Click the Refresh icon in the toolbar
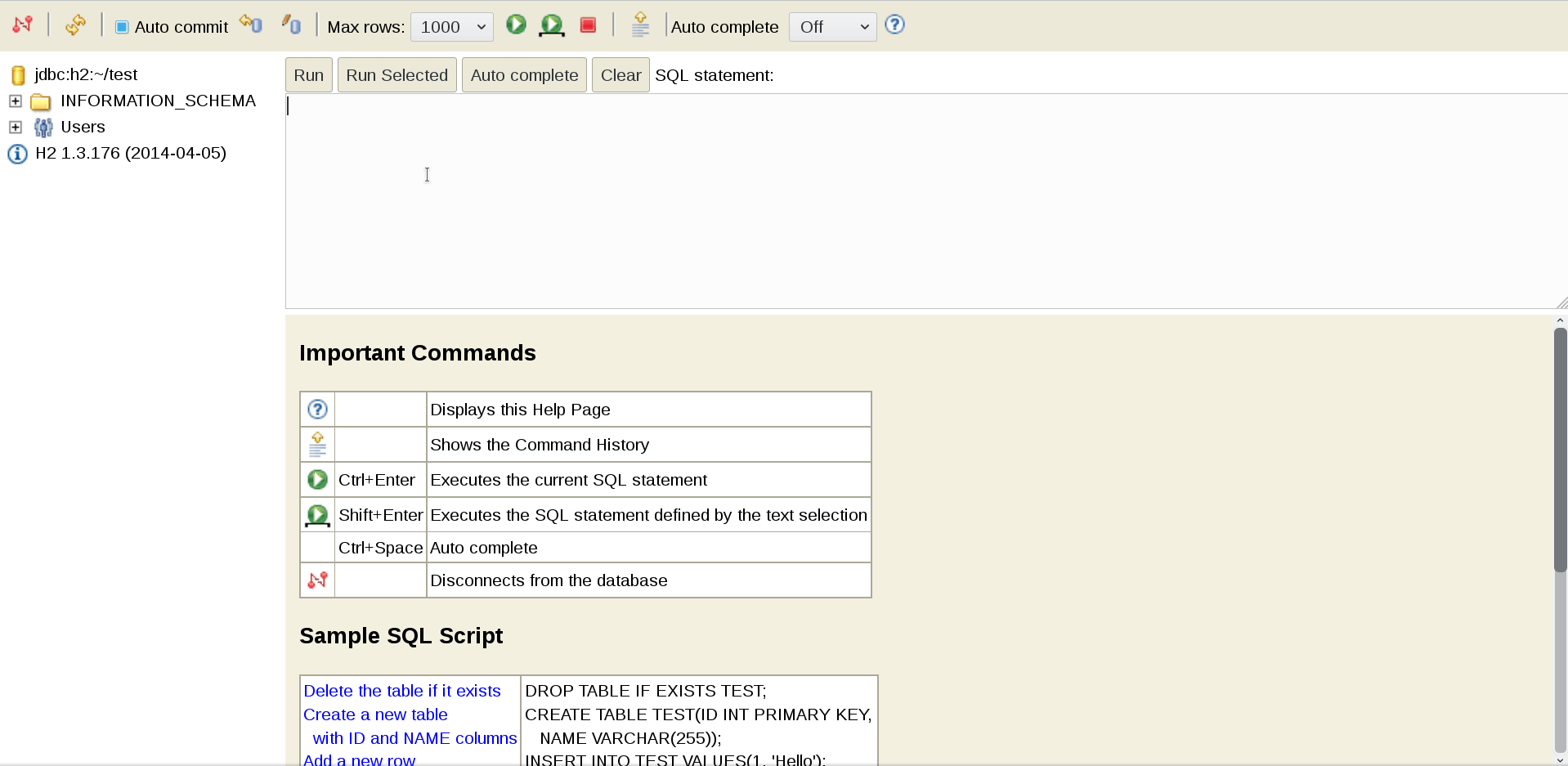The image size is (1568, 766). pyautogui.click(x=75, y=25)
